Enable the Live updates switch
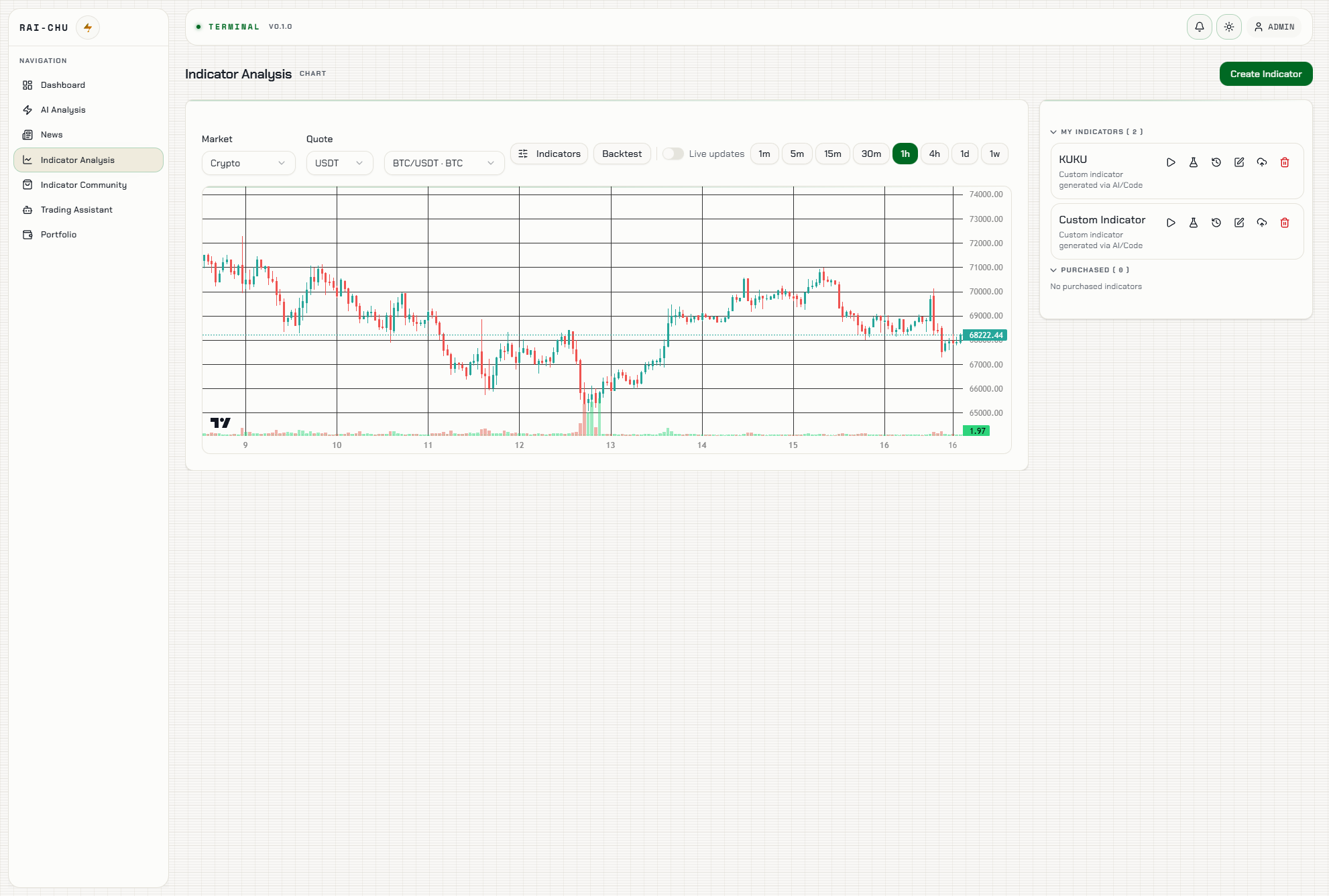The image size is (1329, 896). coord(673,154)
